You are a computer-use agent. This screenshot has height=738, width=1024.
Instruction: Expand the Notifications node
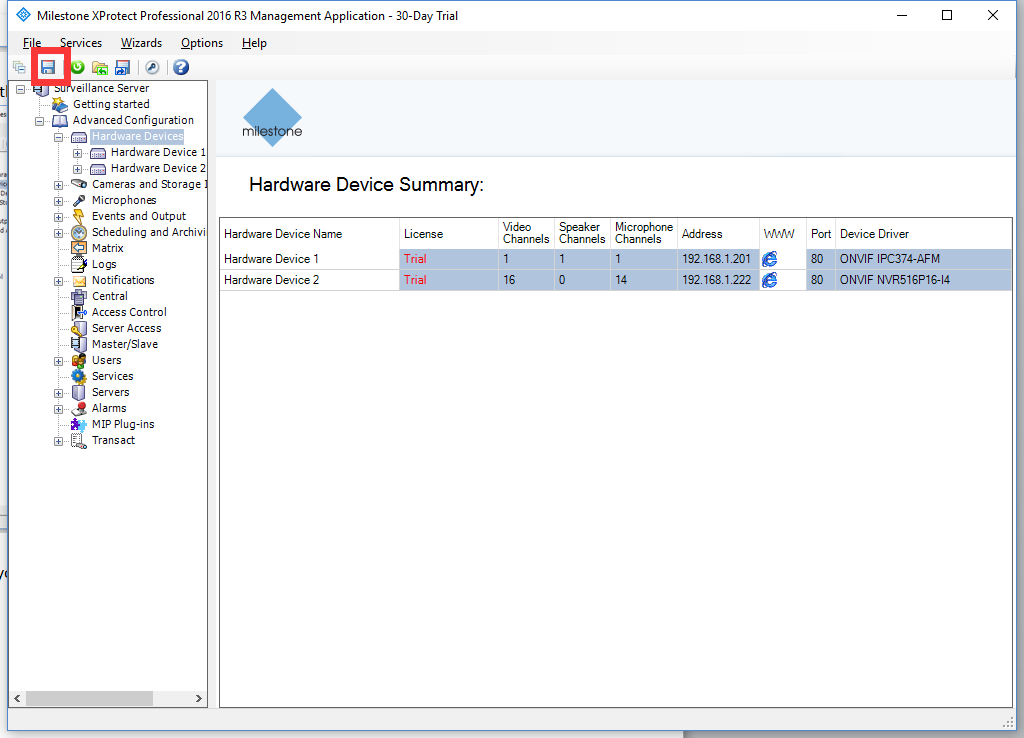59,281
